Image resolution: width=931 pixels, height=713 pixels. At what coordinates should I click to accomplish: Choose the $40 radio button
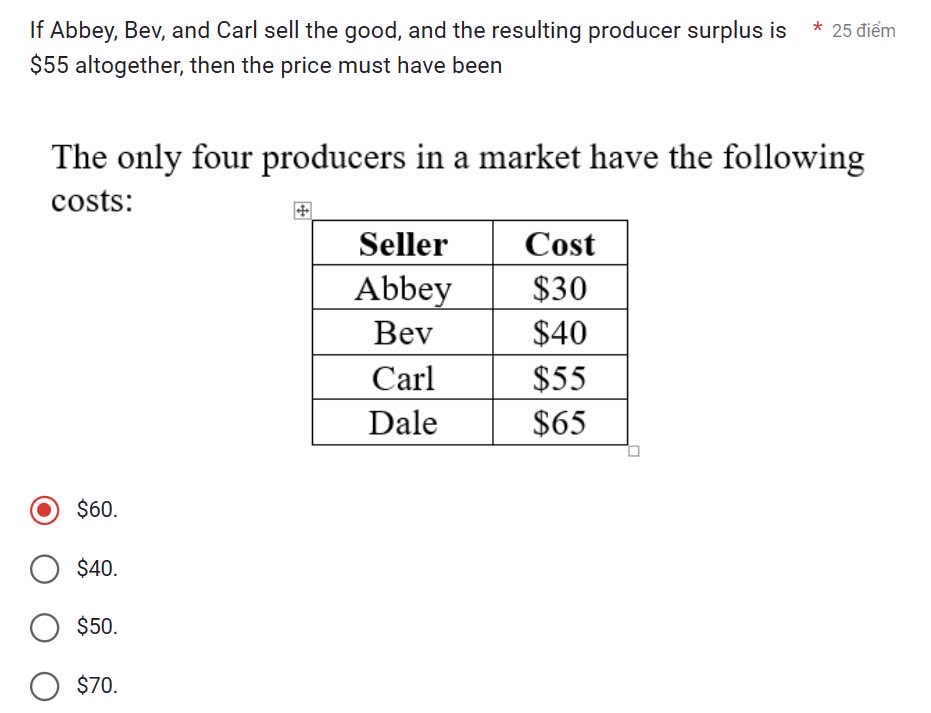[x=44, y=568]
